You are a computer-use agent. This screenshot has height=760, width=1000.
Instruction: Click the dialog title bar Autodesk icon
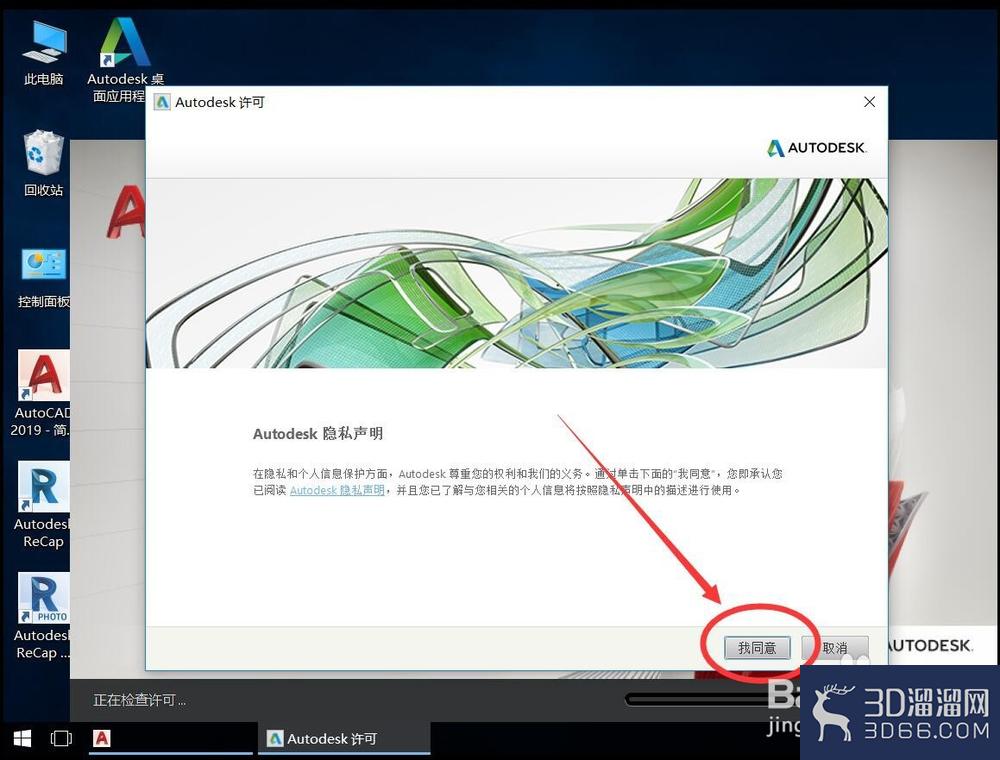163,102
